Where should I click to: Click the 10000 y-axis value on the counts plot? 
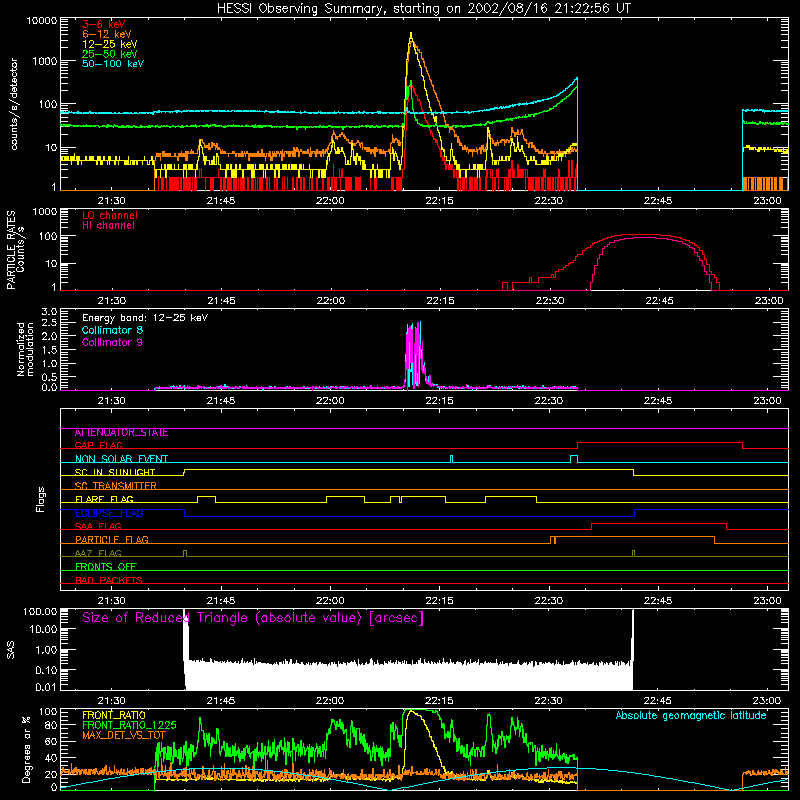pyautogui.click(x=42, y=20)
